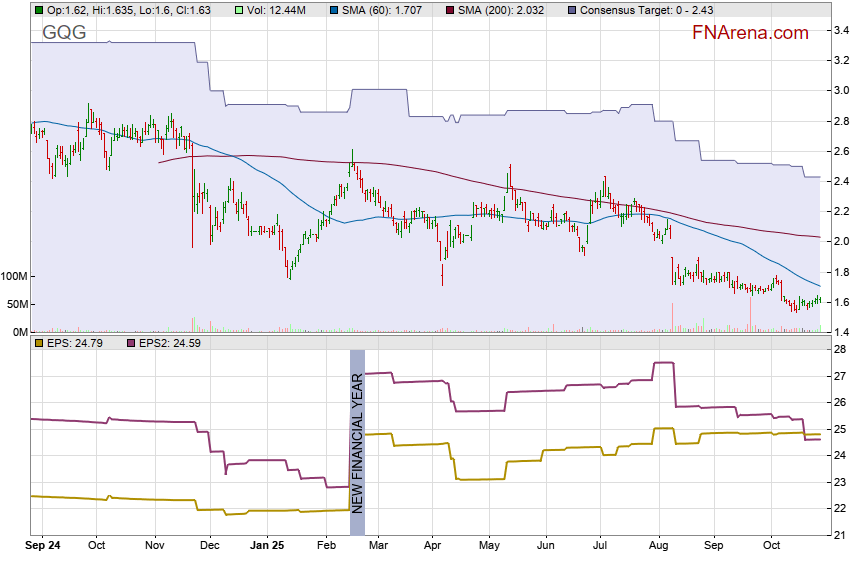The height and width of the screenshot is (566, 859).
Task: Click the 100M volume axis label
Action: [14, 276]
